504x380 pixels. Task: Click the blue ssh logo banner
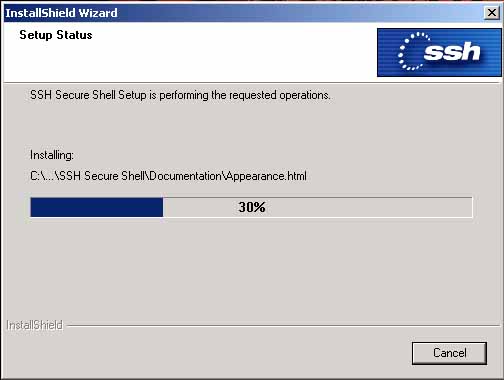click(x=439, y=52)
